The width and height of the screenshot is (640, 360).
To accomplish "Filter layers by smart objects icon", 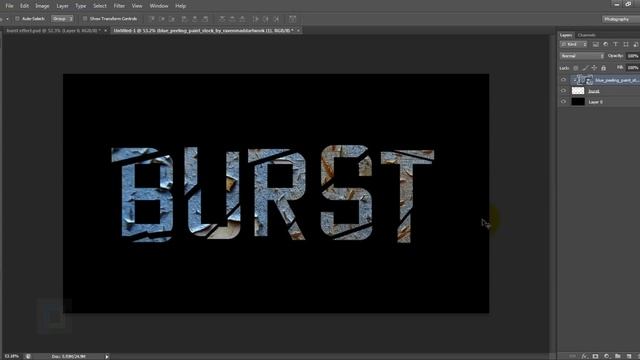I will (x=636, y=44).
